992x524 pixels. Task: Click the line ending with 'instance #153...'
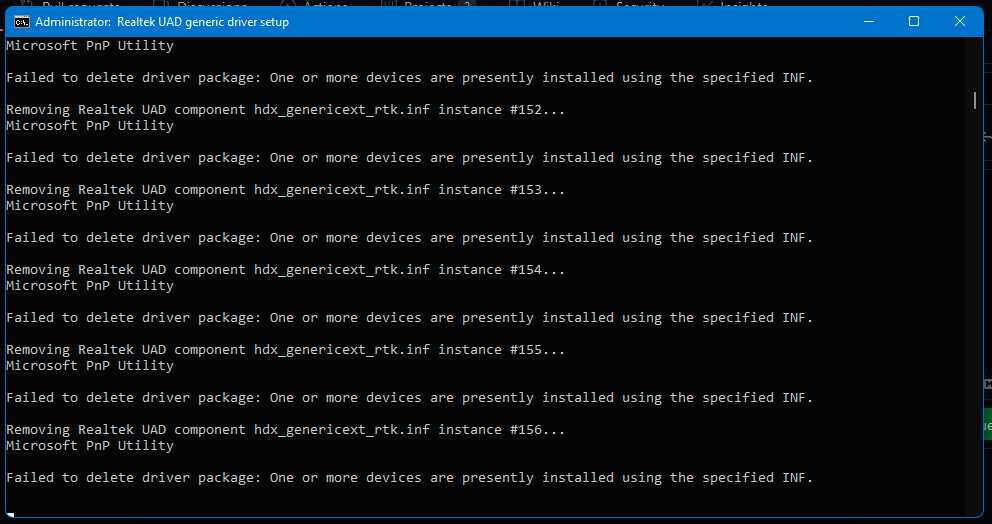(285, 190)
